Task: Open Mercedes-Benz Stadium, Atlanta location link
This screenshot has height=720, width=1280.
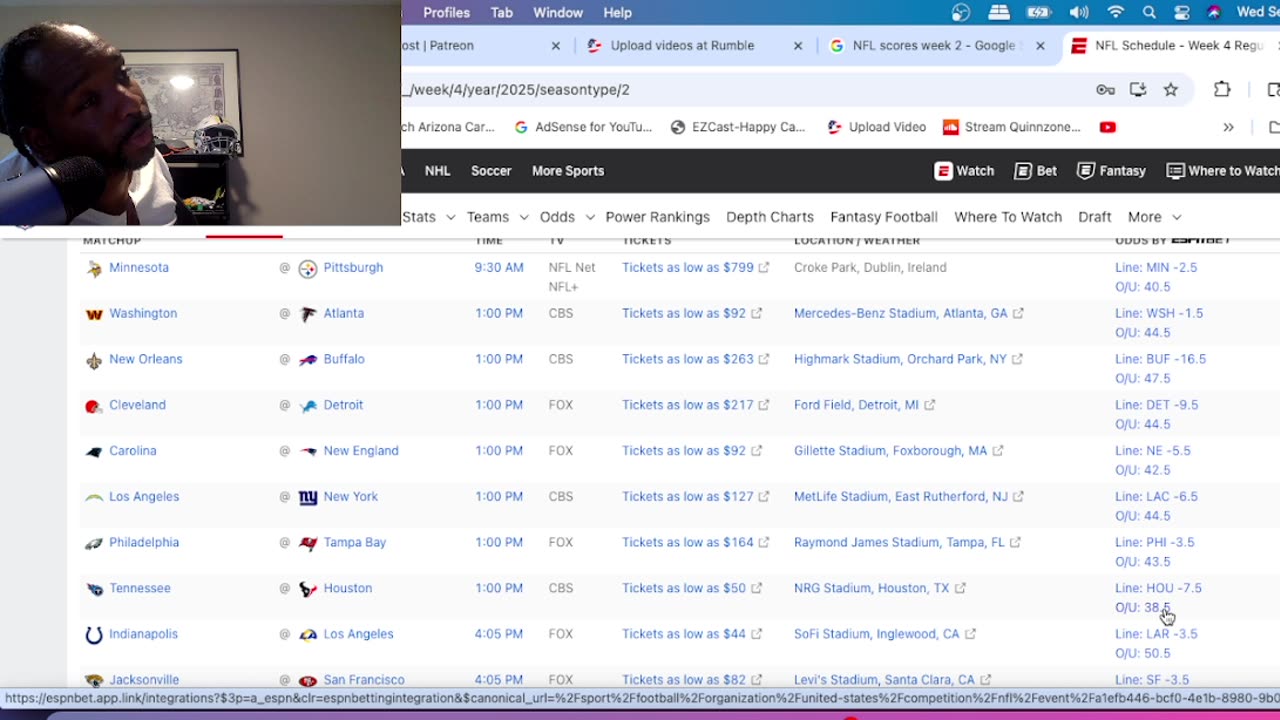Action: [x=909, y=314]
